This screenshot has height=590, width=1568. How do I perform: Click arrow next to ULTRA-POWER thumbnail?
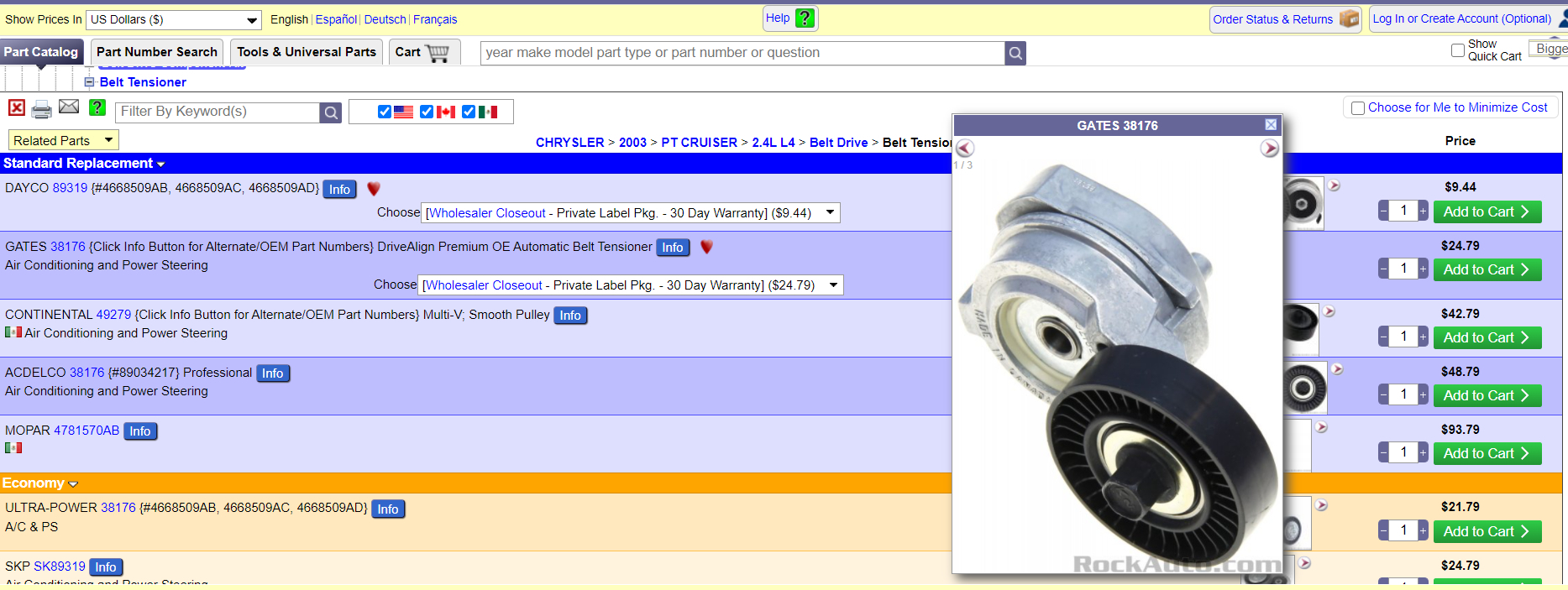click(1322, 505)
